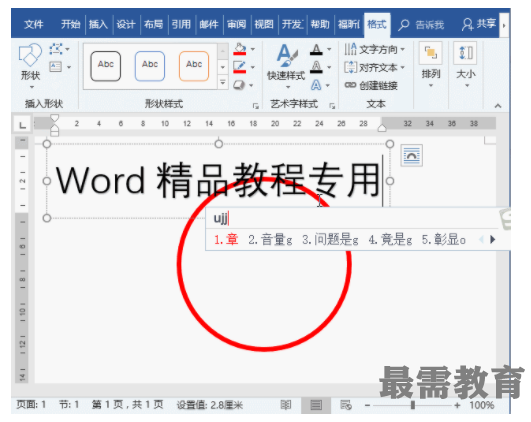Switch to the Home tab
This screenshot has height=422, width=531.
click(70, 24)
